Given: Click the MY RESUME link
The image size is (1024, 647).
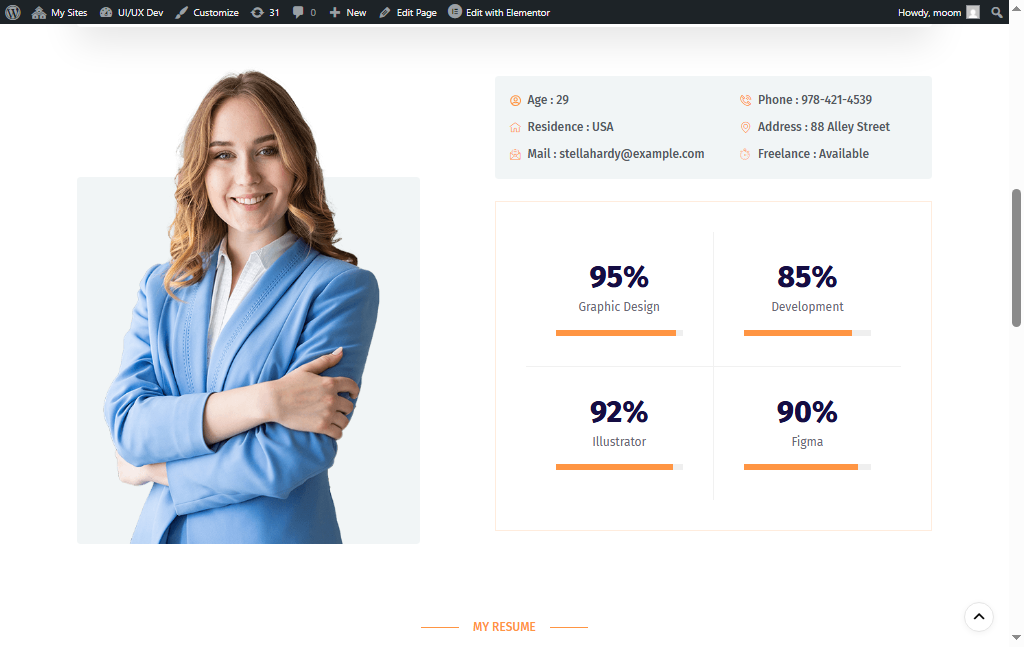Looking at the screenshot, I should point(504,627).
